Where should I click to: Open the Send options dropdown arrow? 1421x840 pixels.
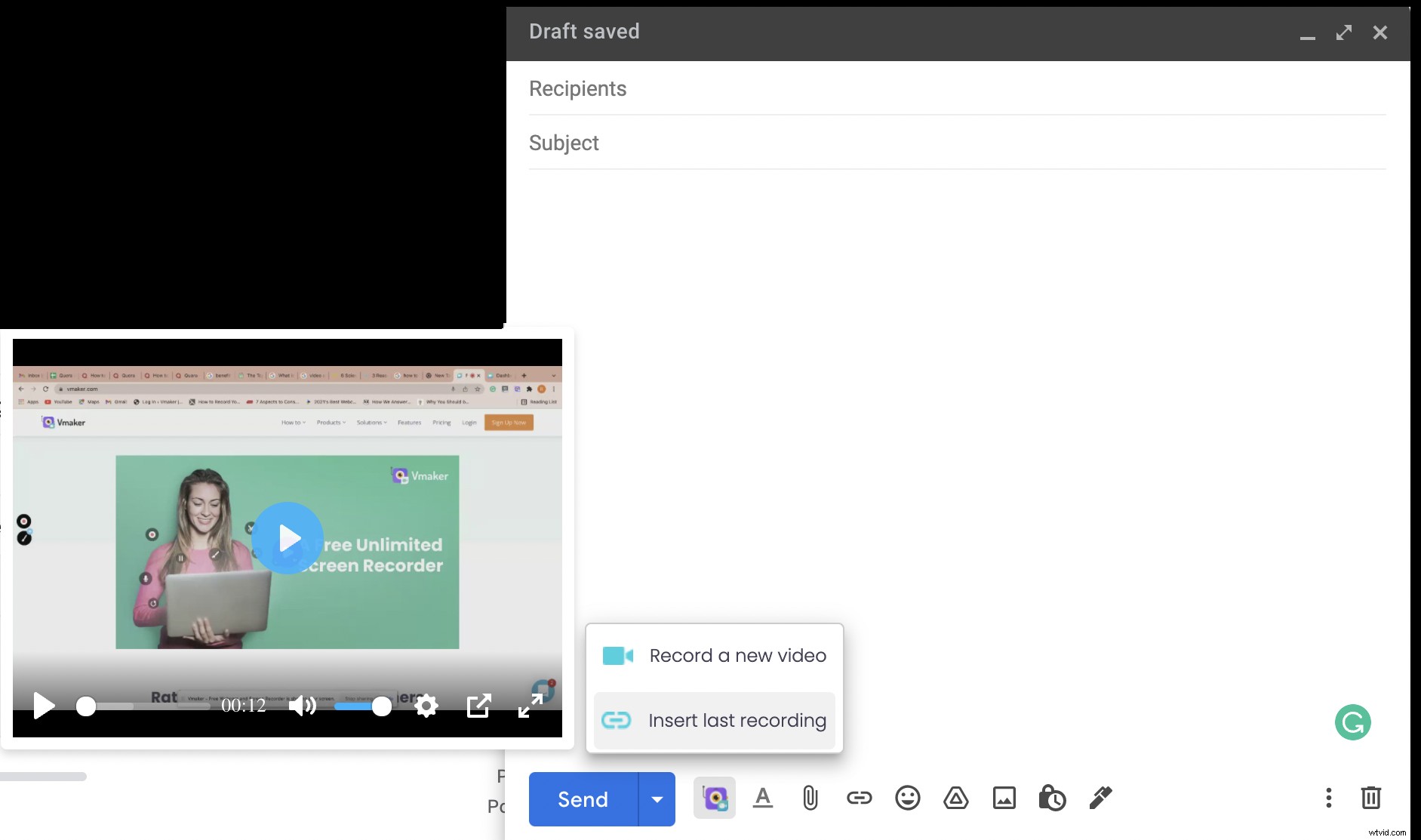[656, 798]
